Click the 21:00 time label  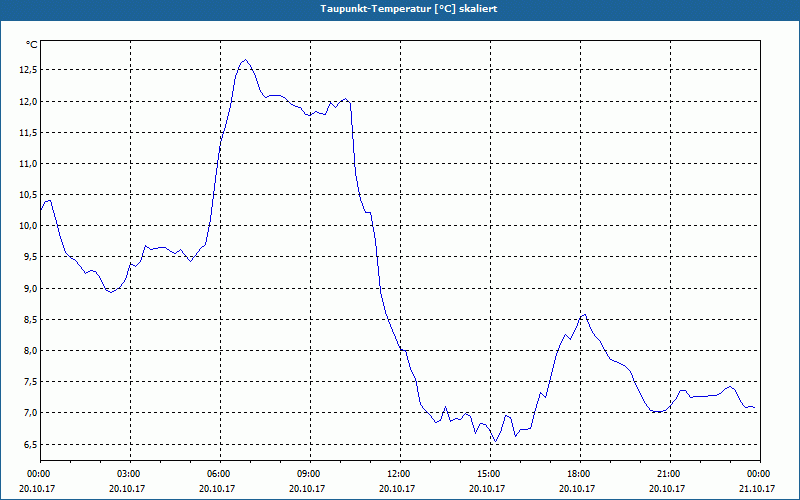[670, 474]
